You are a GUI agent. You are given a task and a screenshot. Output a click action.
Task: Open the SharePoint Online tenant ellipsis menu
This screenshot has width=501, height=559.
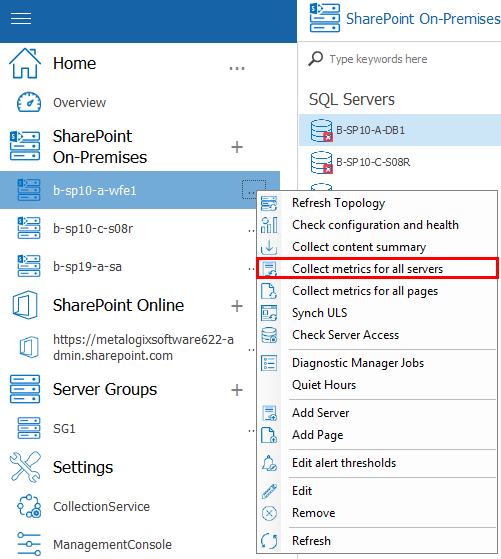(251, 350)
